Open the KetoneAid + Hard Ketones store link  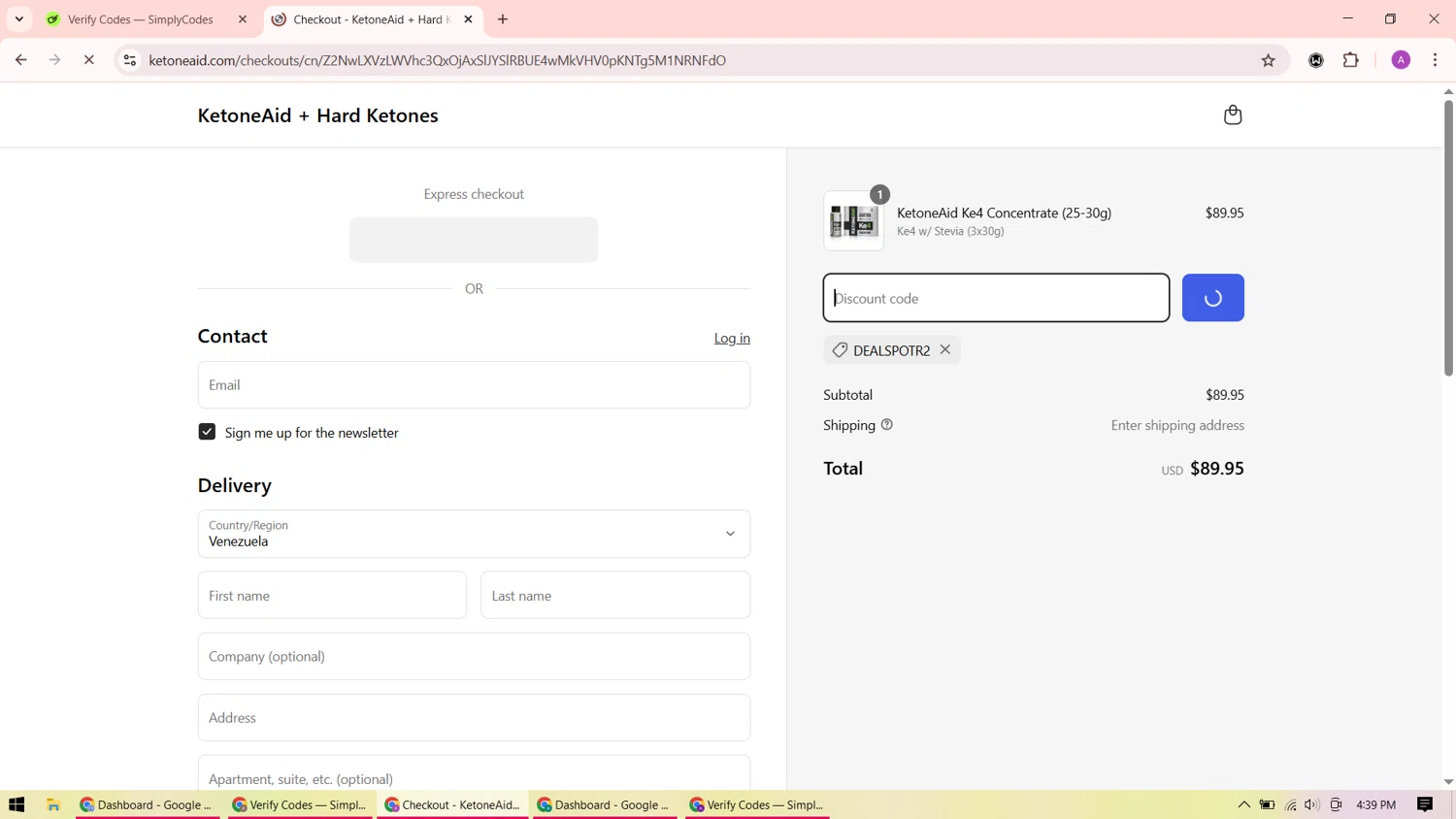tap(317, 115)
